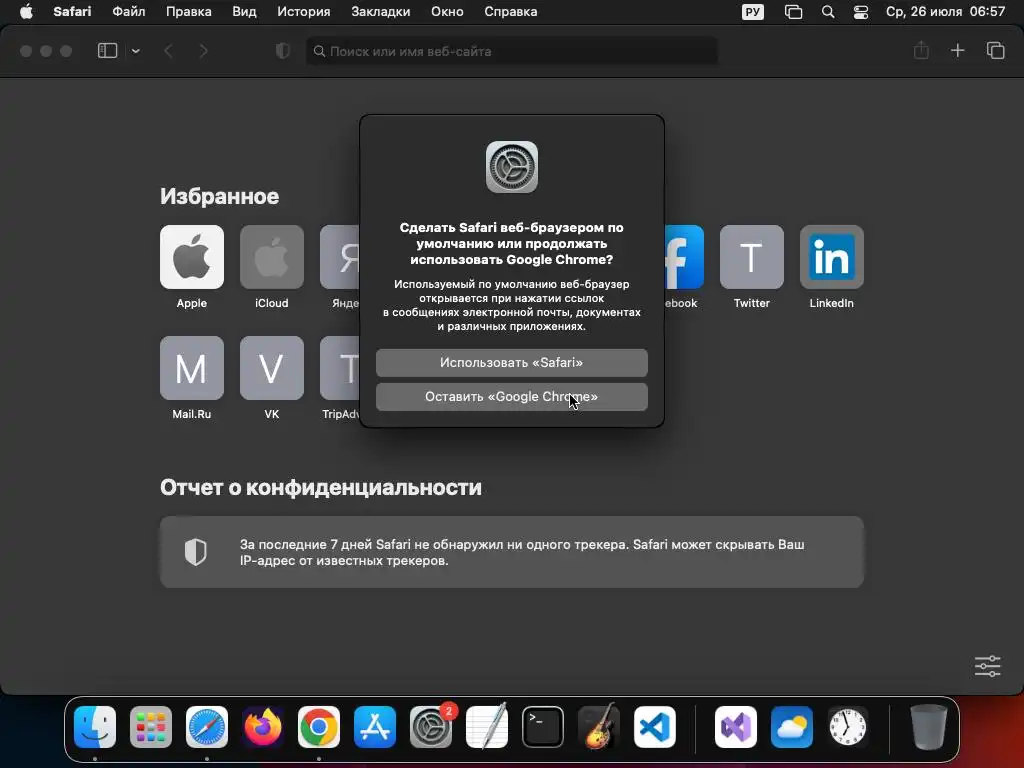
Task: Open the Mail.Ru favorite tile
Action: tap(191, 368)
